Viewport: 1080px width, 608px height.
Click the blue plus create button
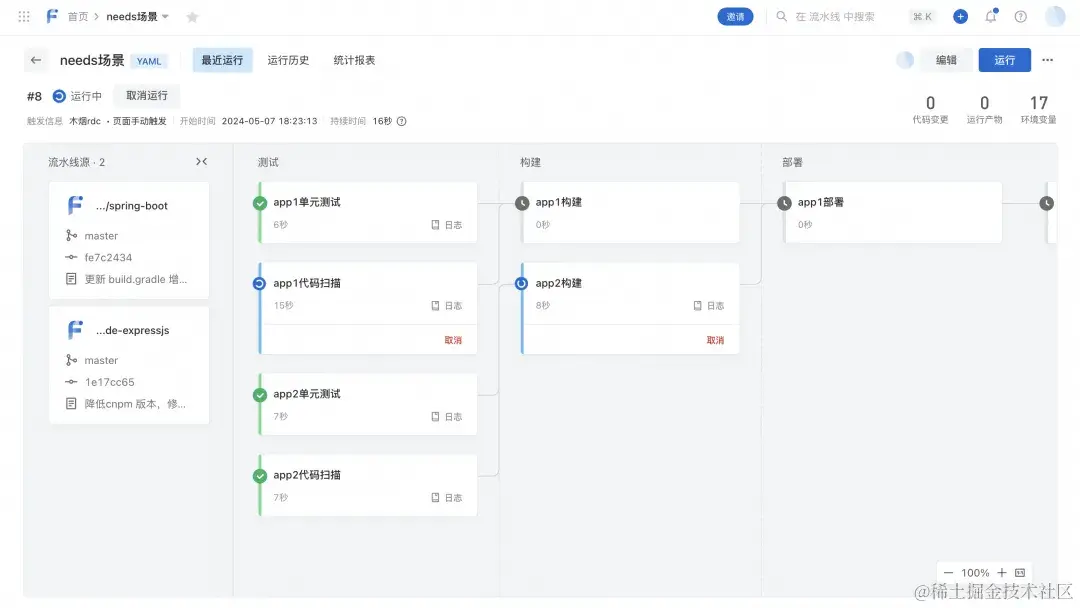pos(960,16)
